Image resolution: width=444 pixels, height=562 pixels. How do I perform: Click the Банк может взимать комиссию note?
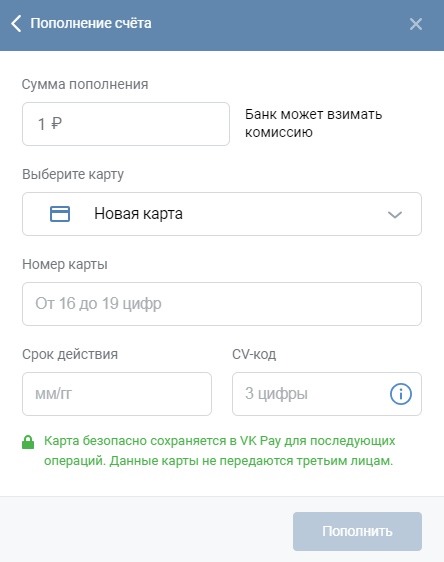[314, 123]
